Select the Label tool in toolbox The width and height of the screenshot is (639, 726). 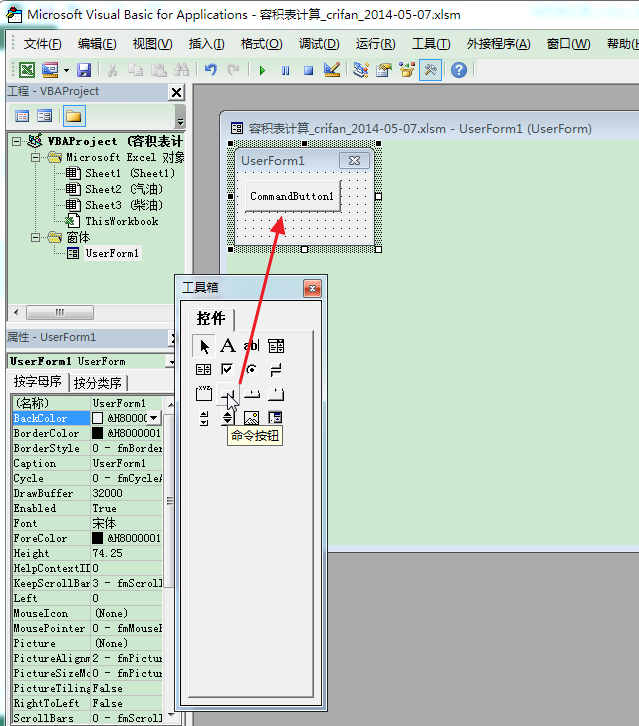pyautogui.click(x=227, y=346)
